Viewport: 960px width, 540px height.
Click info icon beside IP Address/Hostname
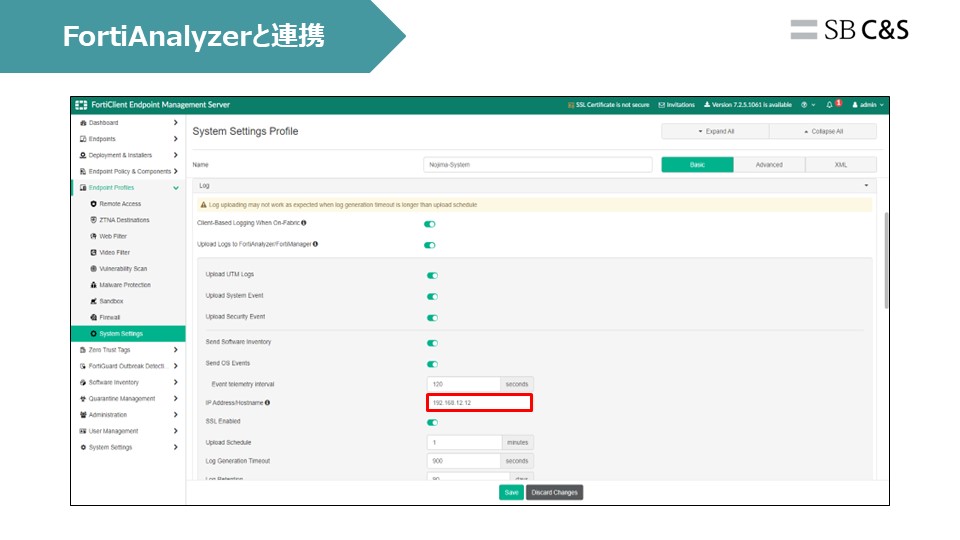coord(268,403)
